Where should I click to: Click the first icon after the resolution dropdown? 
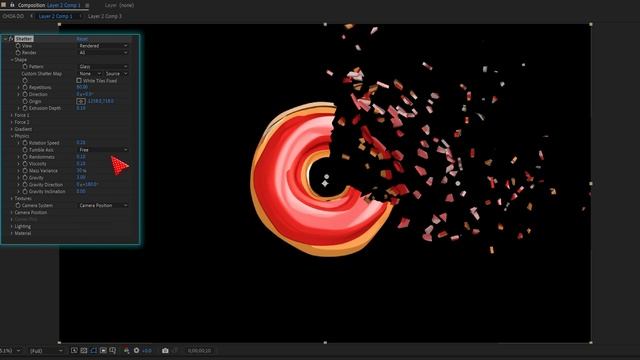(74, 350)
